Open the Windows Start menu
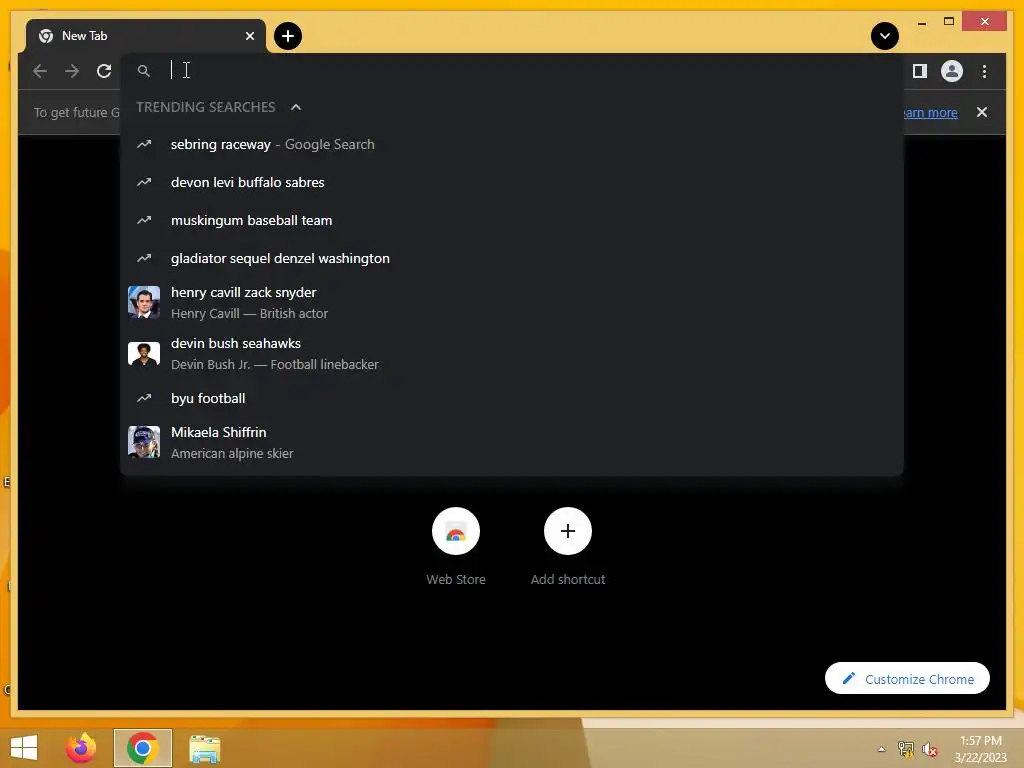 coord(24,748)
